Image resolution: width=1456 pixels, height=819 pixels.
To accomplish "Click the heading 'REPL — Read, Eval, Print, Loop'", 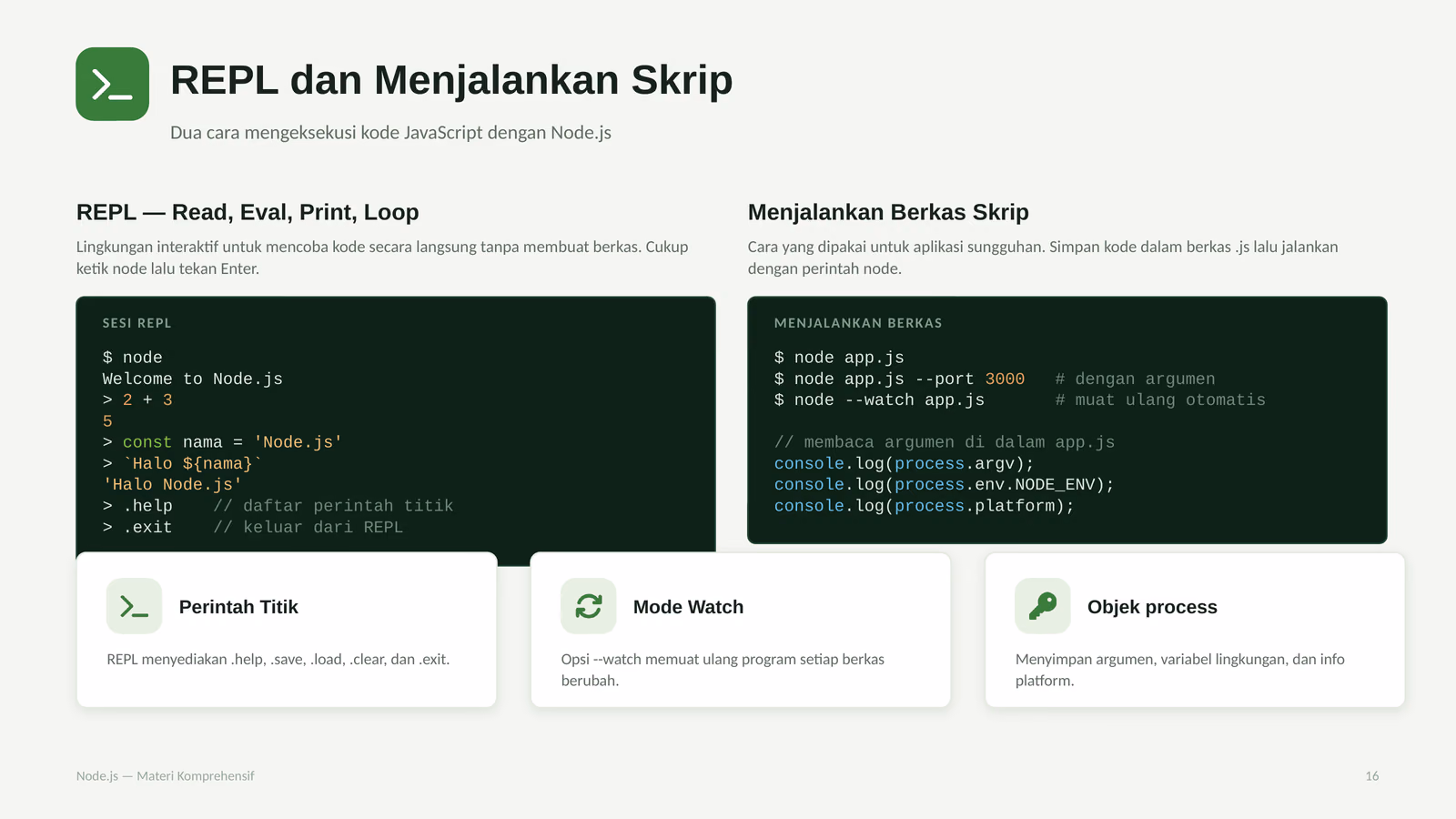I will (x=248, y=212).
